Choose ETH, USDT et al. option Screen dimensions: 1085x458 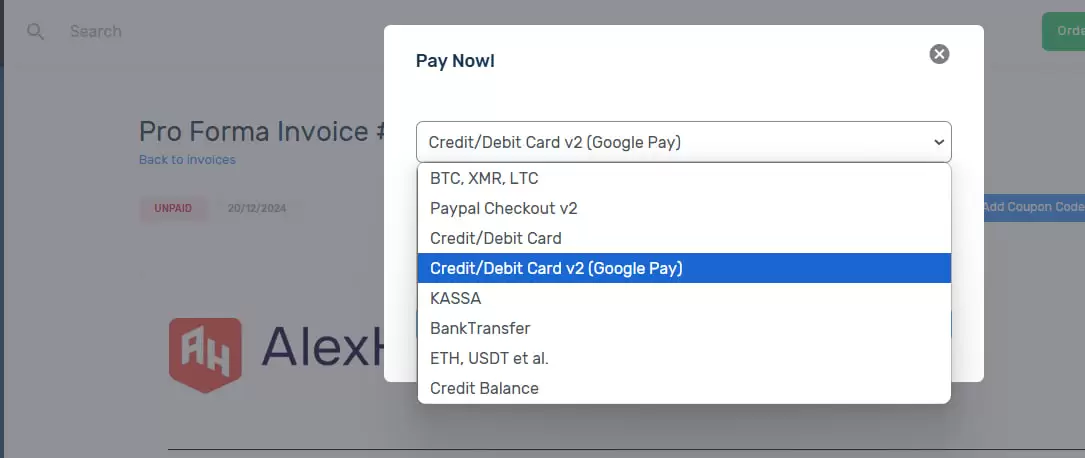point(684,358)
